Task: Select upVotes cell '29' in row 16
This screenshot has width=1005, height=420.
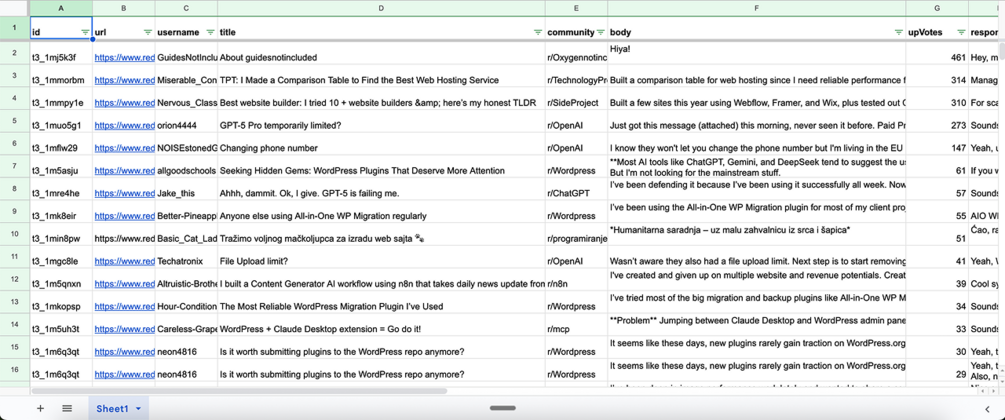Action: [x=937, y=370]
